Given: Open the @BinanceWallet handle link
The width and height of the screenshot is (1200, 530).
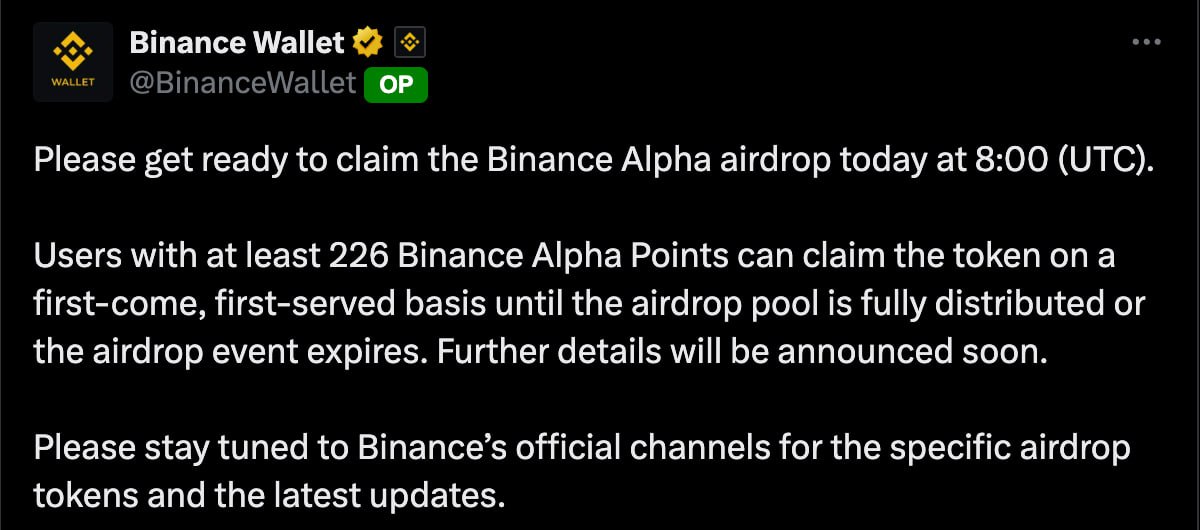Looking at the screenshot, I should [x=243, y=84].
